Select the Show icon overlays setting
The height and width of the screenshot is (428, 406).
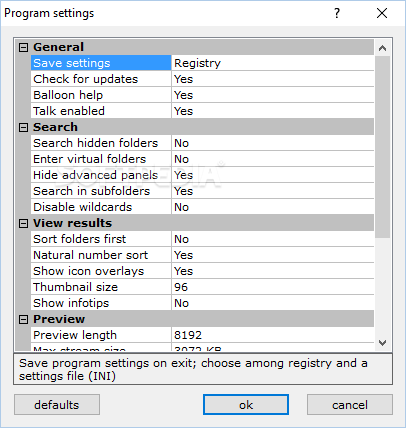coord(101,271)
